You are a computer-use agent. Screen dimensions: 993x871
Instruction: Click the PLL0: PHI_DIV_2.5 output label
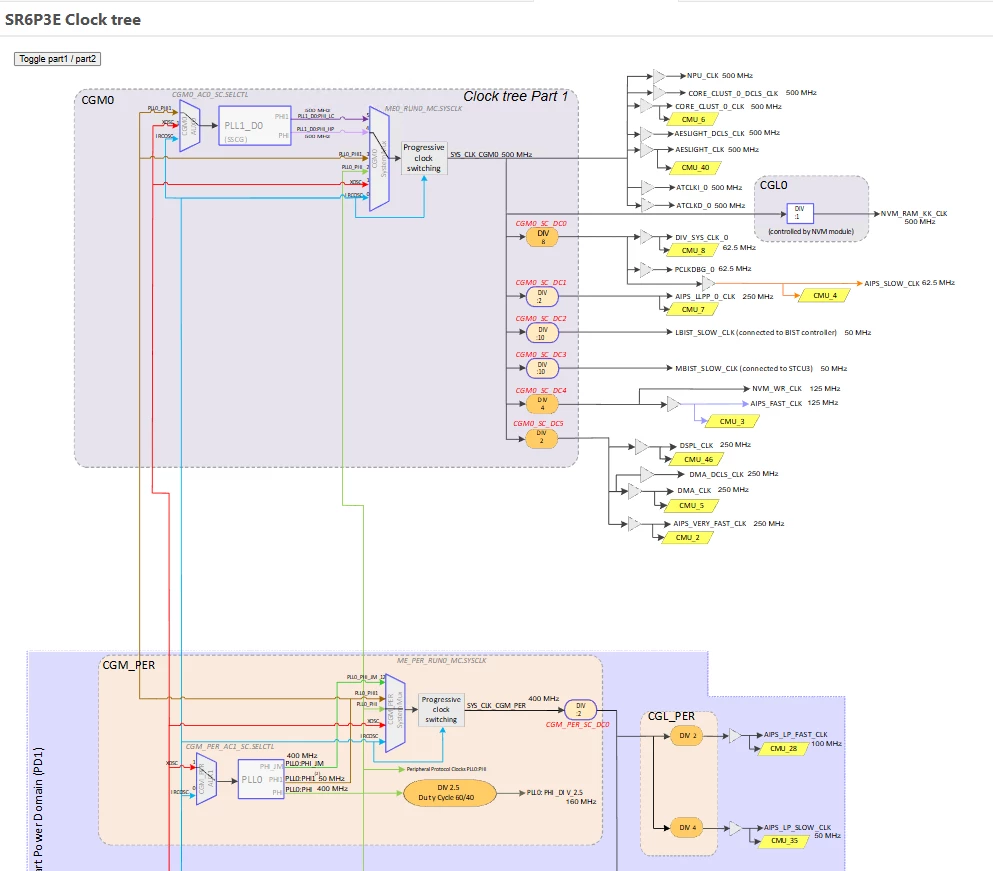555,792
